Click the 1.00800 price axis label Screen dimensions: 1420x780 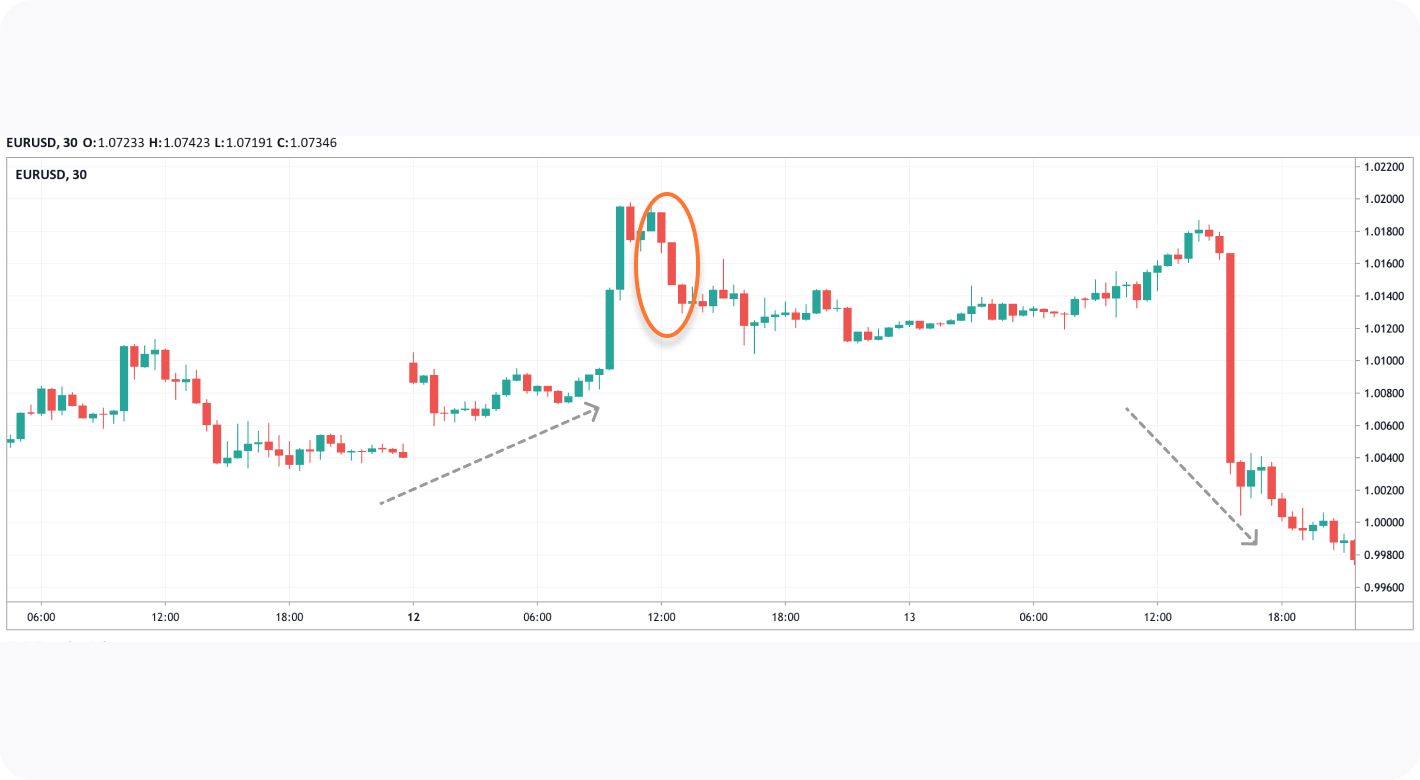(x=1384, y=394)
